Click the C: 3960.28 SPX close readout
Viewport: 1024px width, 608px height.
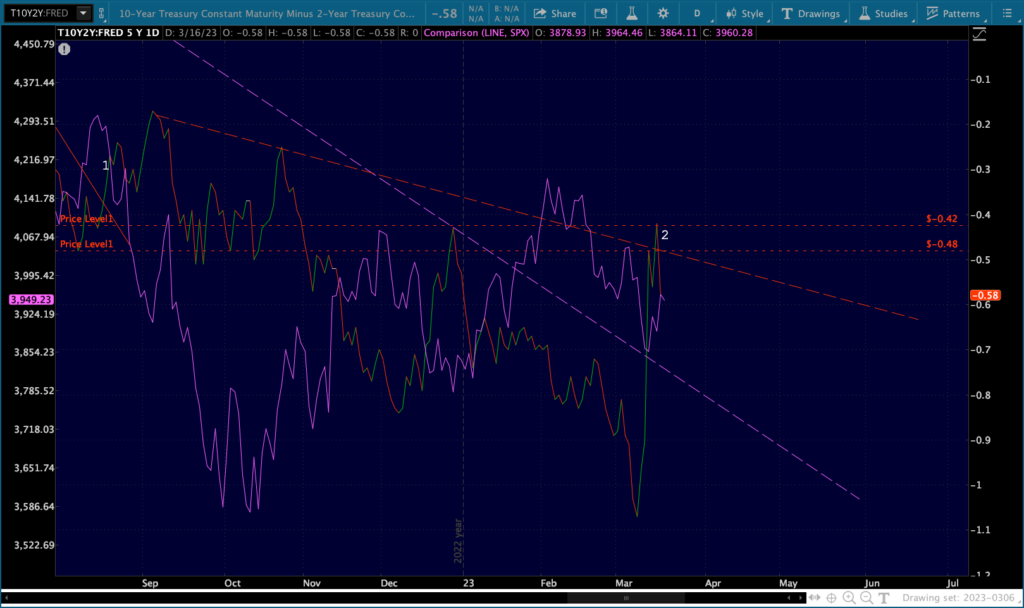click(x=728, y=33)
